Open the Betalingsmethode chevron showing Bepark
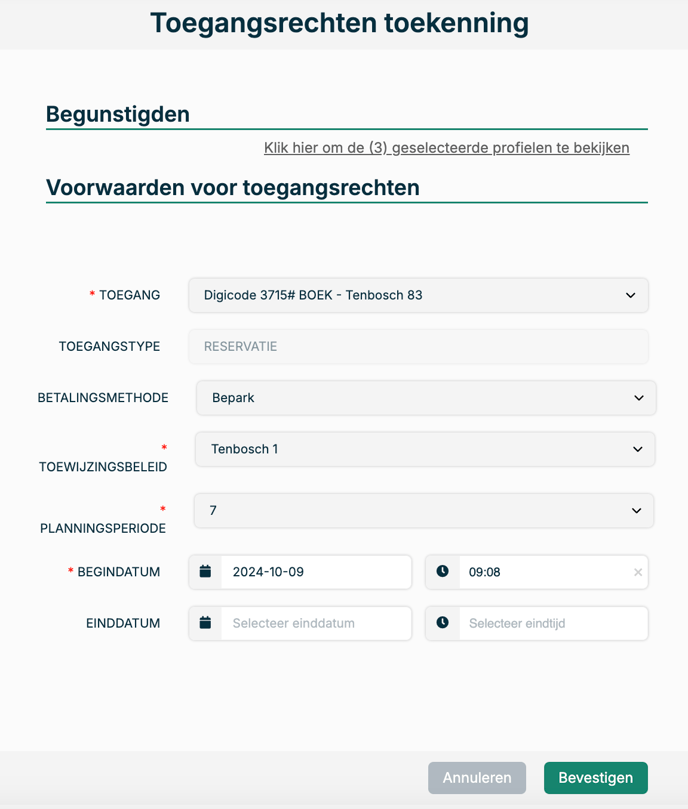 click(x=638, y=398)
